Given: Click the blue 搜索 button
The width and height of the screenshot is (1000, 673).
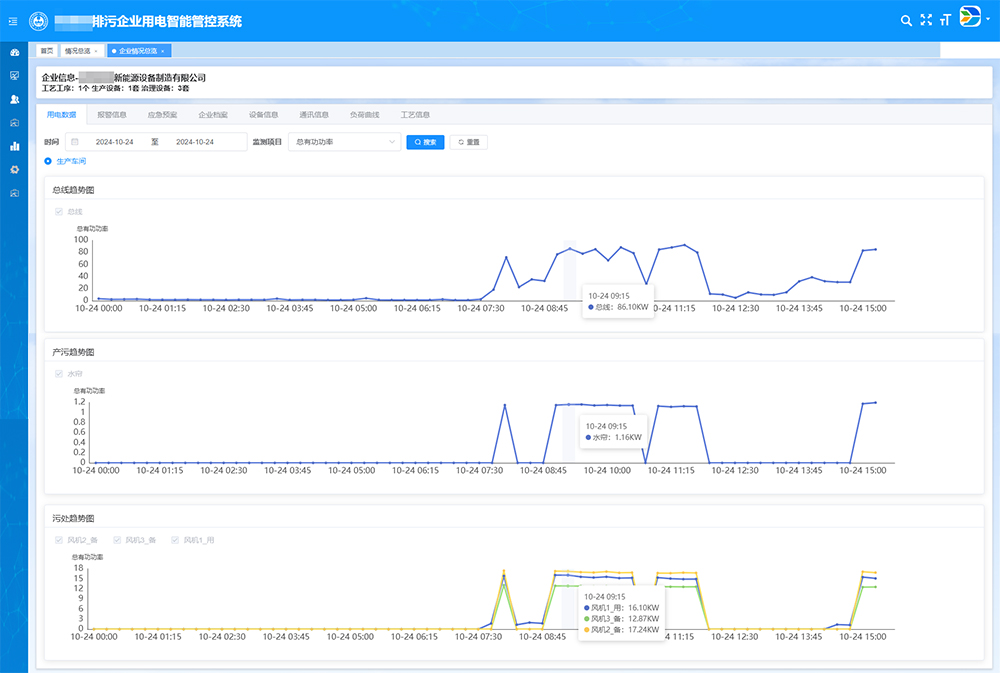Looking at the screenshot, I should coord(425,142).
